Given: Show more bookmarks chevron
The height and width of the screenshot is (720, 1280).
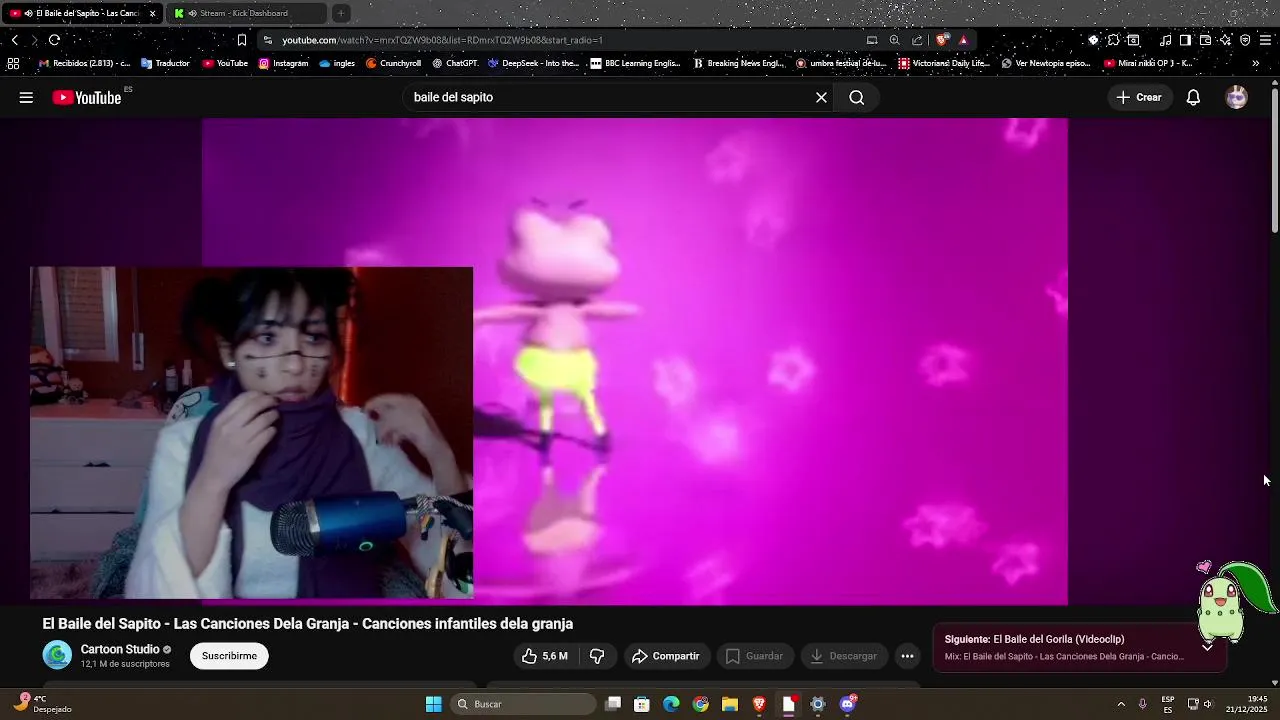Looking at the screenshot, I should click(1256, 63).
